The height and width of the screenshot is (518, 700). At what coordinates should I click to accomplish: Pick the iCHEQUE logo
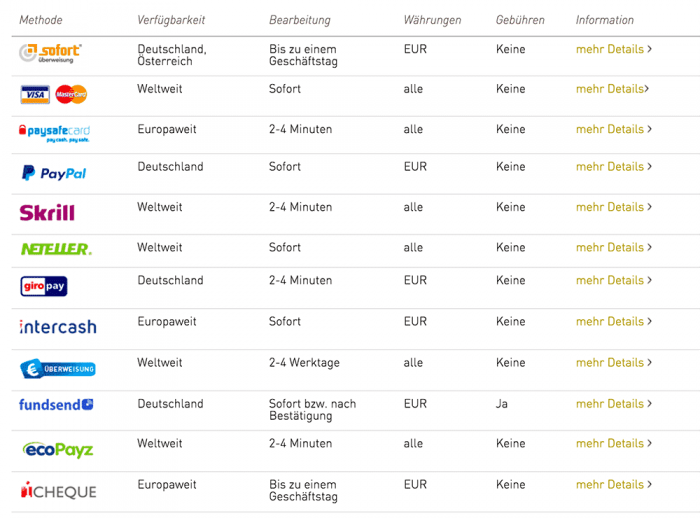coord(58,490)
